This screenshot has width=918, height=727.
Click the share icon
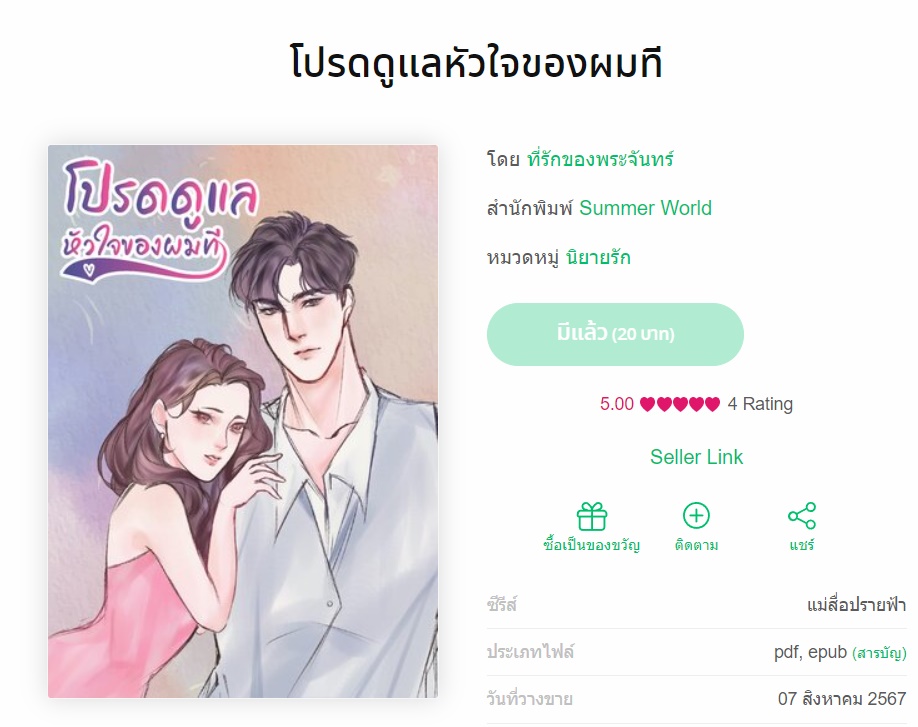(x=801, y=516)
